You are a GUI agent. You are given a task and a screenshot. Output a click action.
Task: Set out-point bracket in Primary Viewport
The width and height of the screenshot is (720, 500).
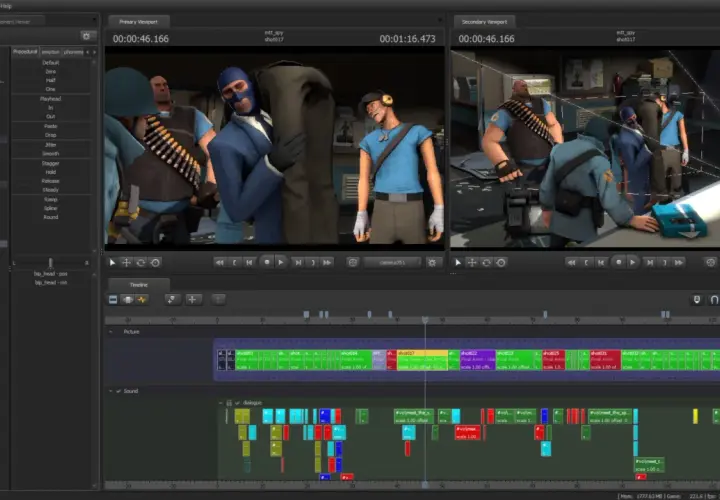click(313, 263)
